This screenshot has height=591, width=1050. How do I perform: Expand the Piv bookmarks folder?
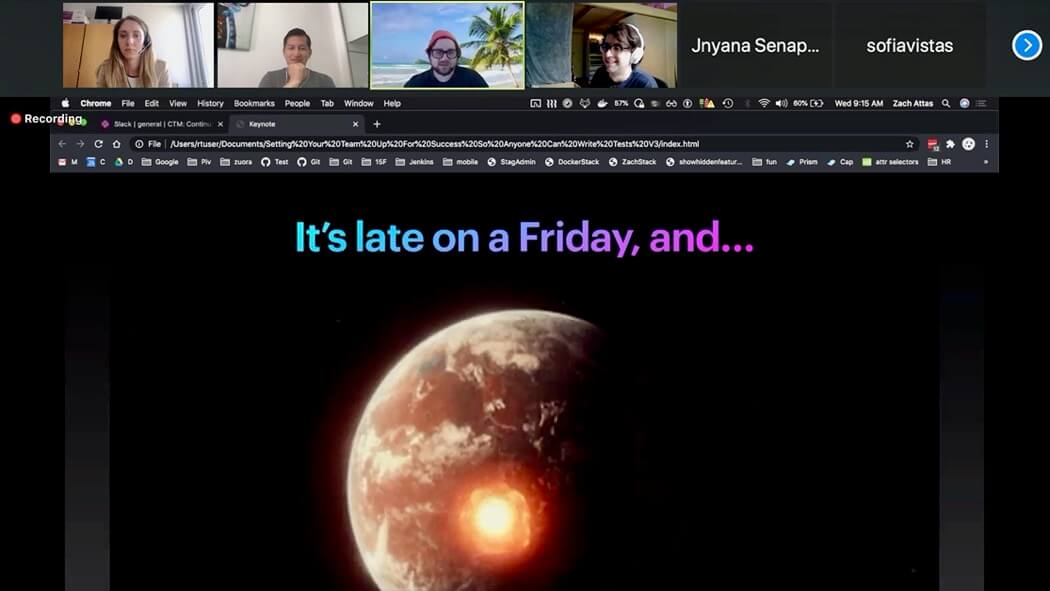tap(199, 162)
